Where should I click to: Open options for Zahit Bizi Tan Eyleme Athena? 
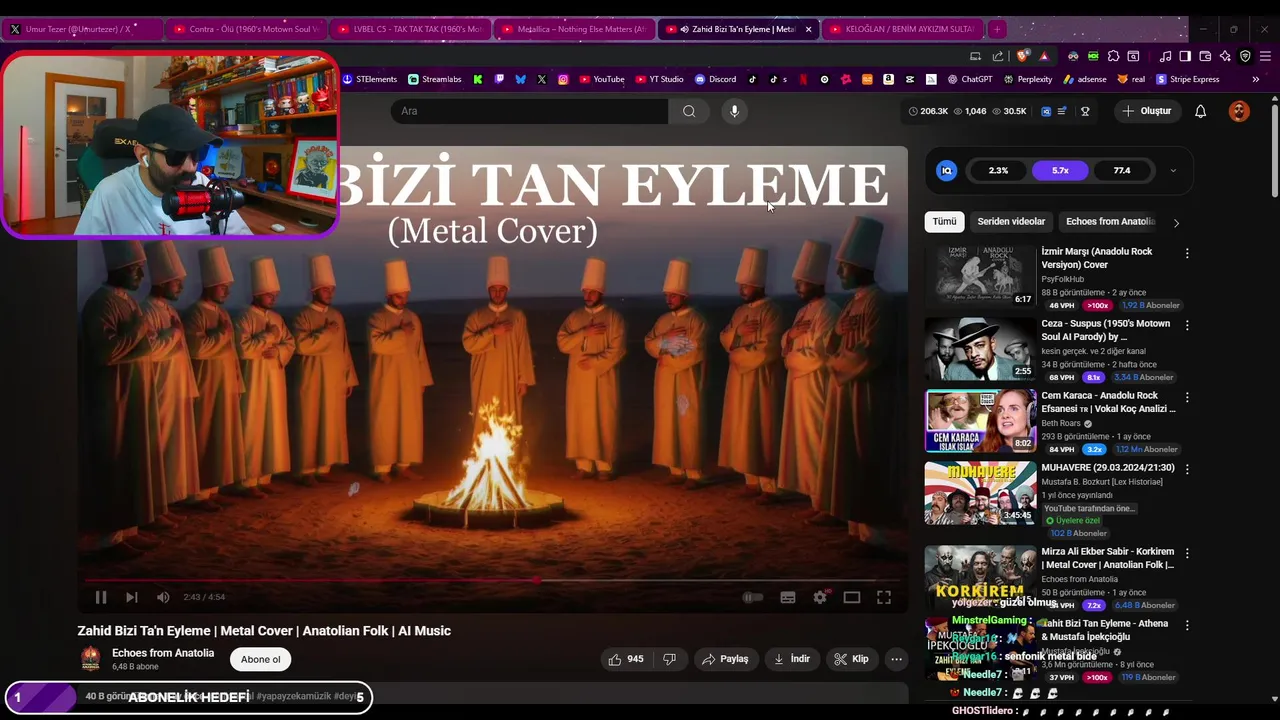click(x=1187, y=625)
